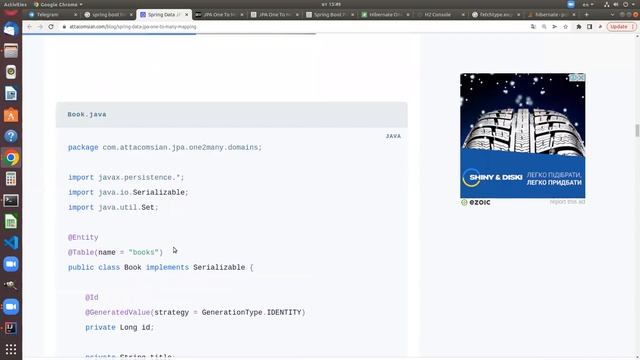Click the Chrome icon in dock

pyautogui.click(x=11, y=158)
